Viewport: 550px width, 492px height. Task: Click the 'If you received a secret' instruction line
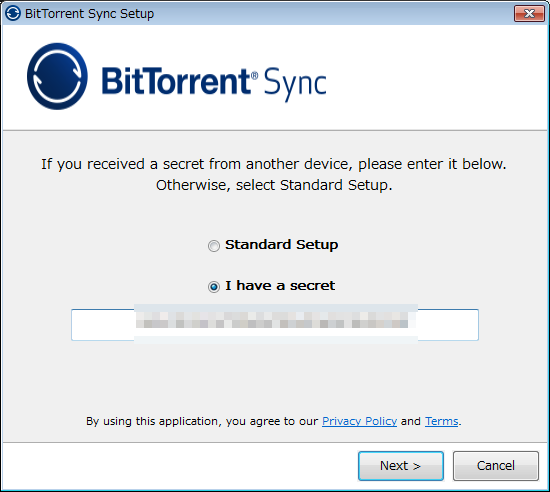(274, 164)
